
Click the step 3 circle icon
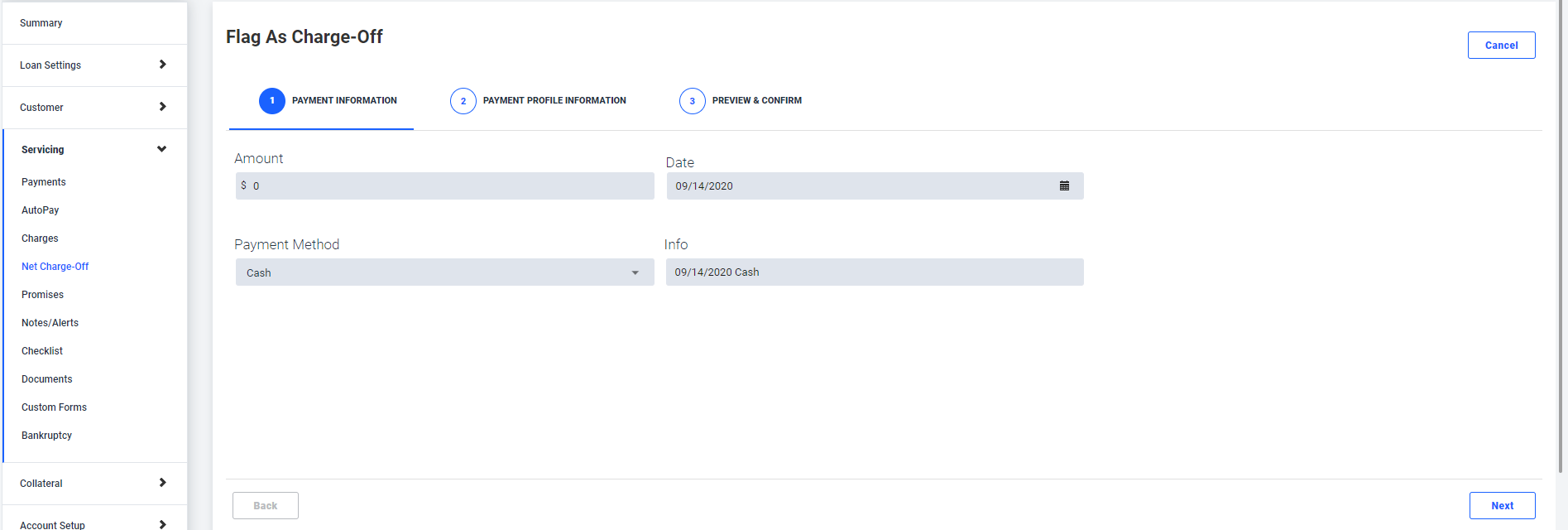(x=693, y=101)
